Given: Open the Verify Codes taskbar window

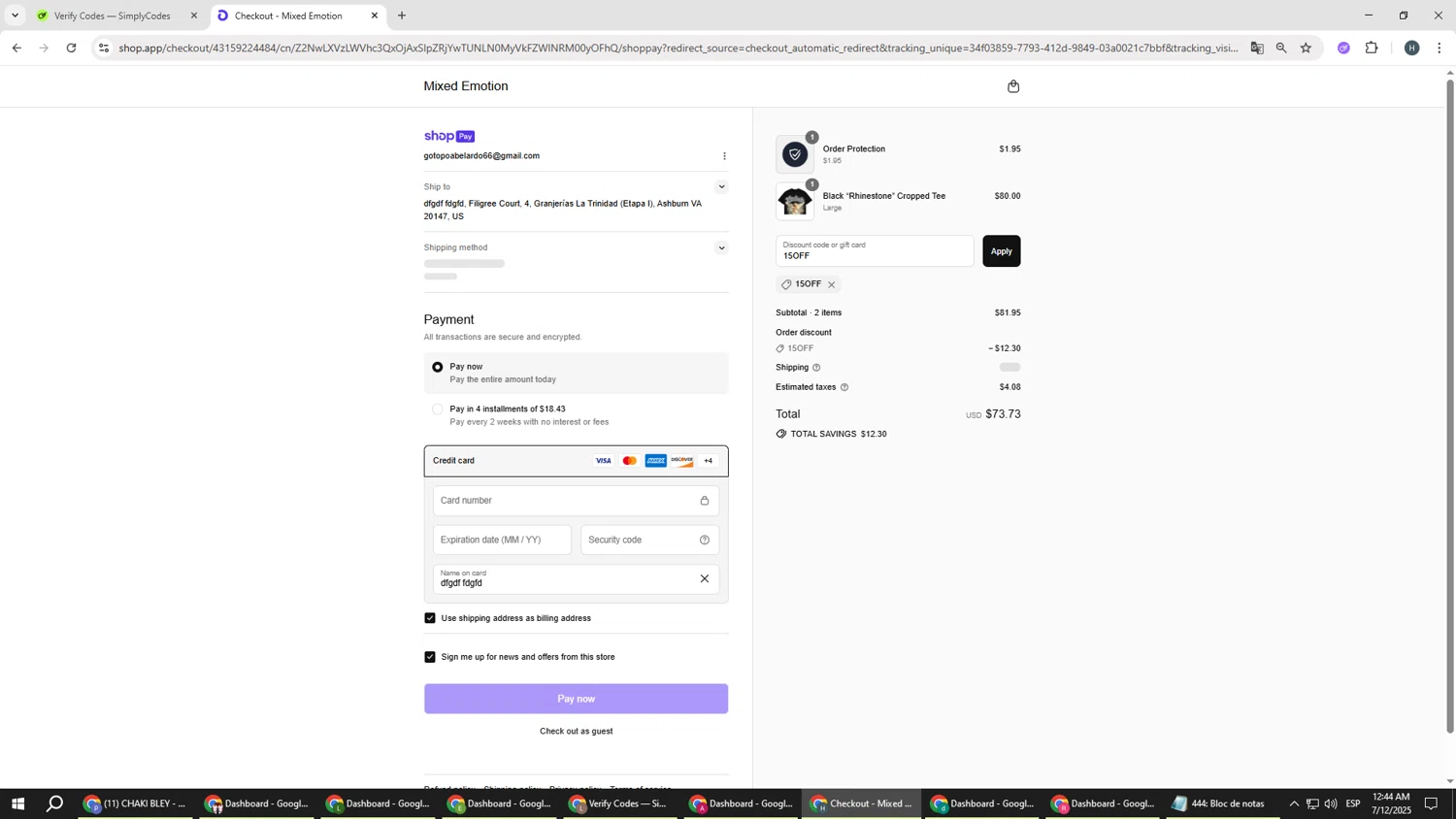Looking at the screenshot, I should [x=621, y=803].
